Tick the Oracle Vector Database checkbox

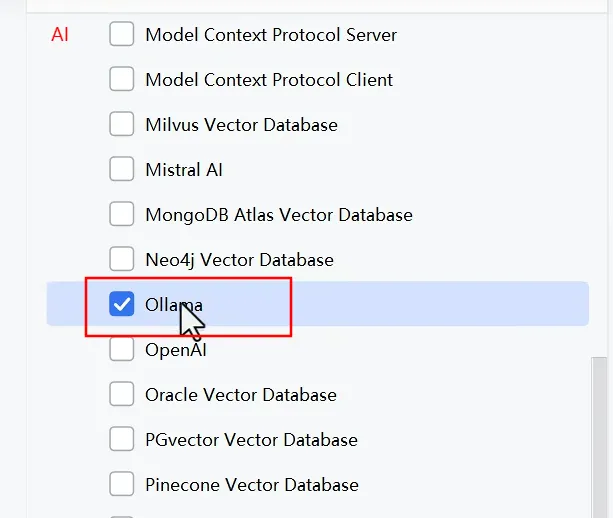(122, 395)
